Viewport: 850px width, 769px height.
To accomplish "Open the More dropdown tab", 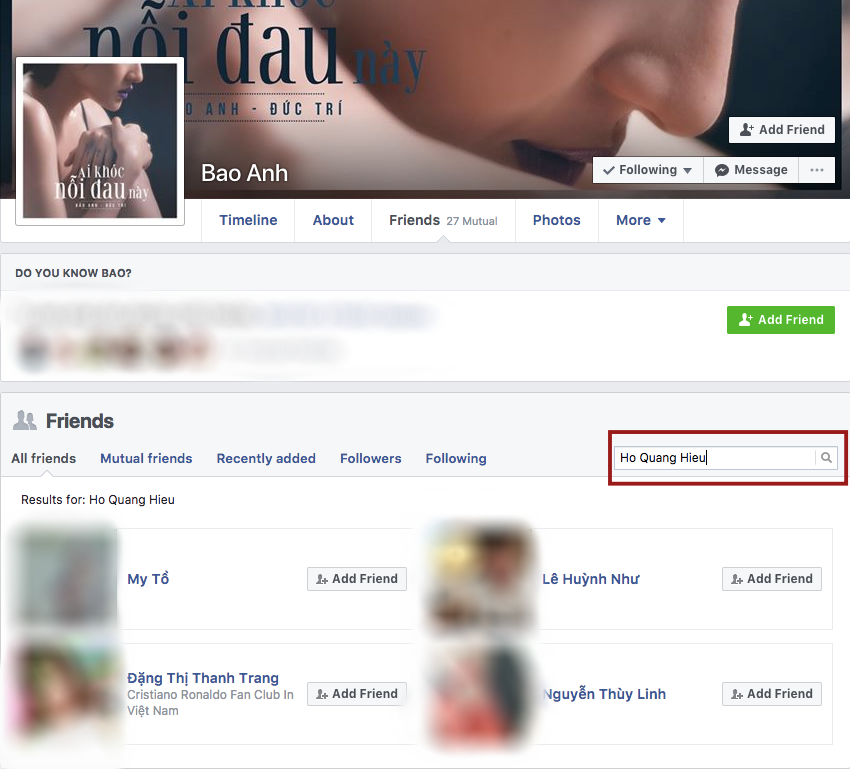I will (641, 220).
